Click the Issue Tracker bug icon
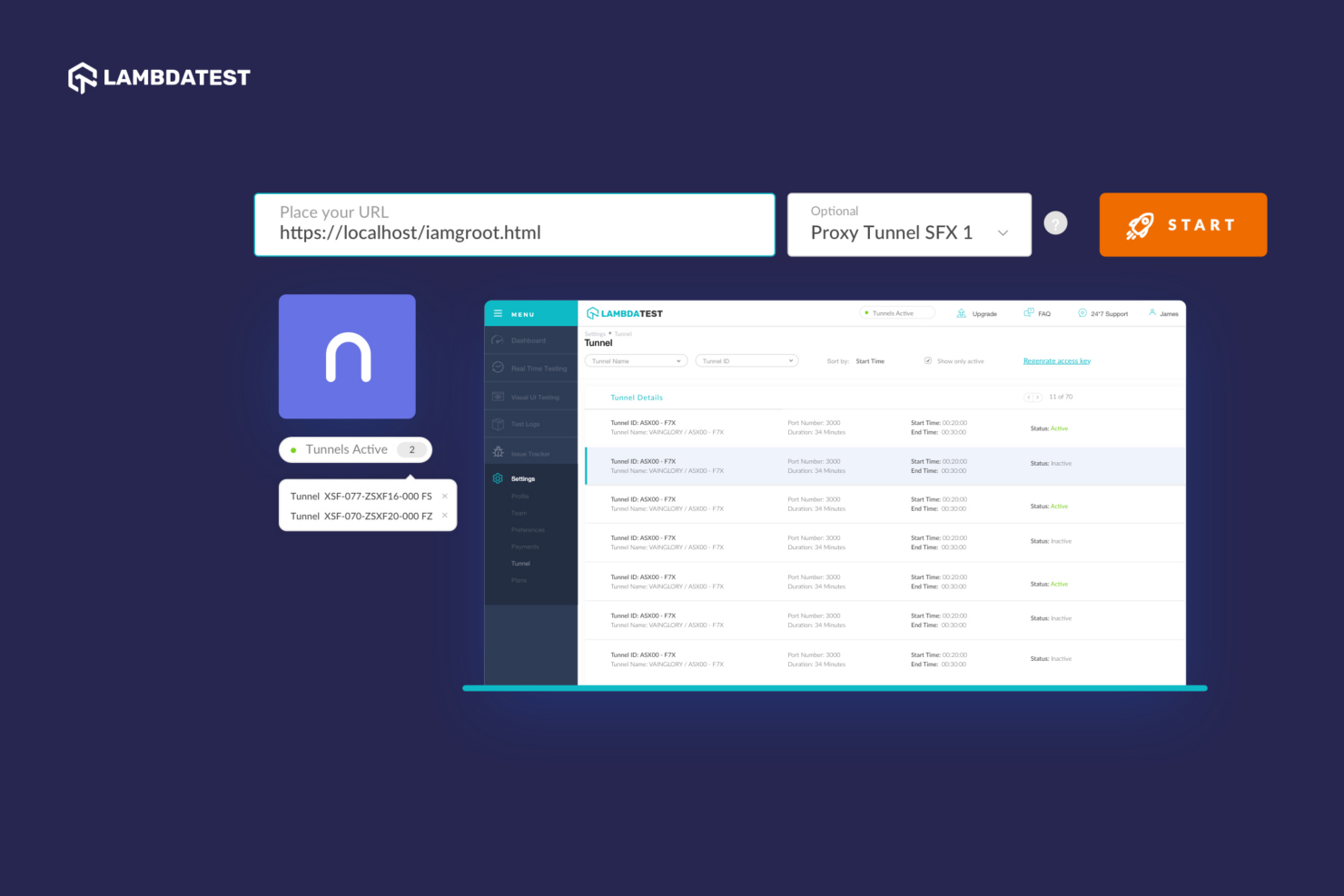 498,452
